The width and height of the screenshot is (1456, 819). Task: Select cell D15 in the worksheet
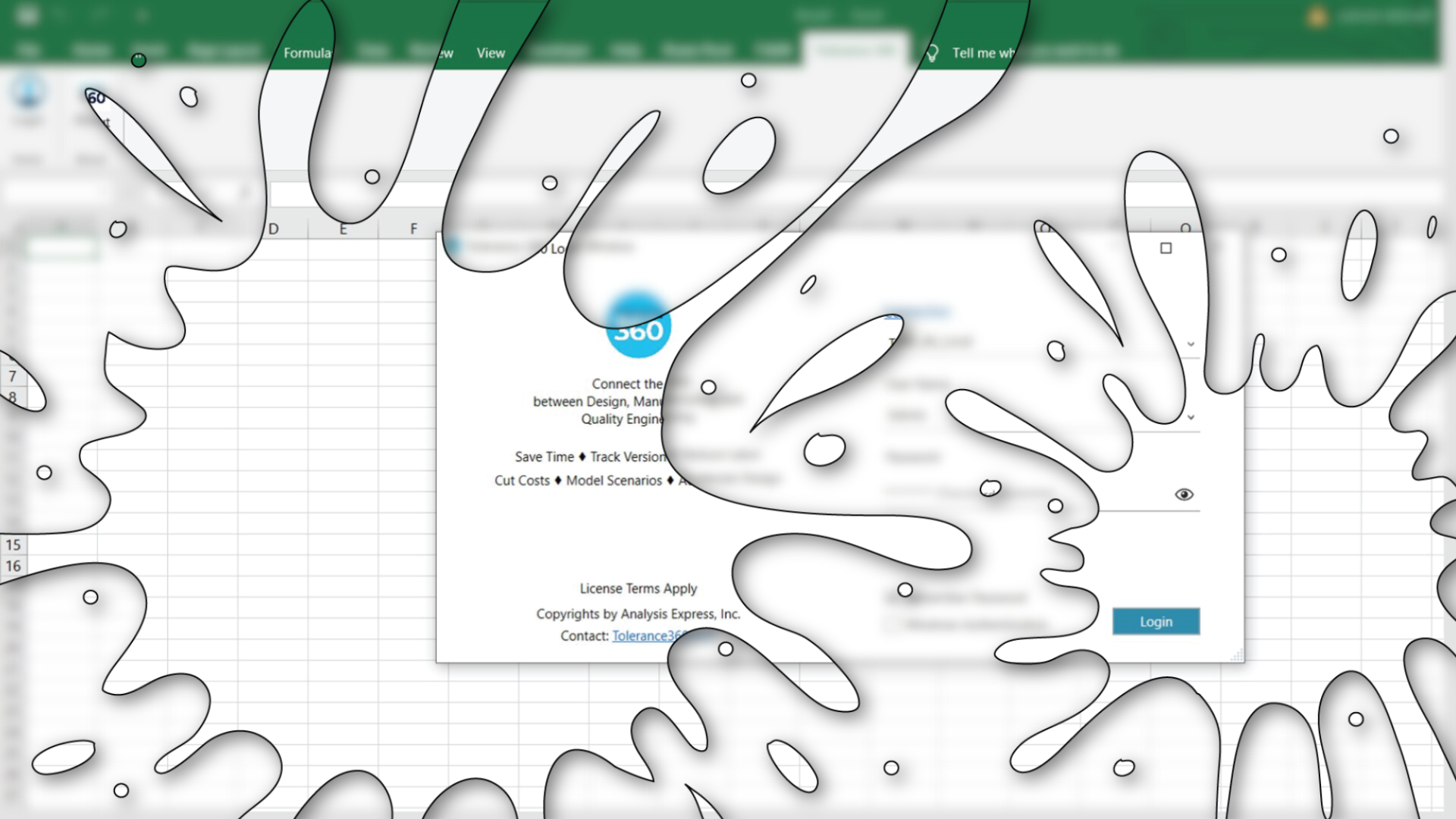273,544
